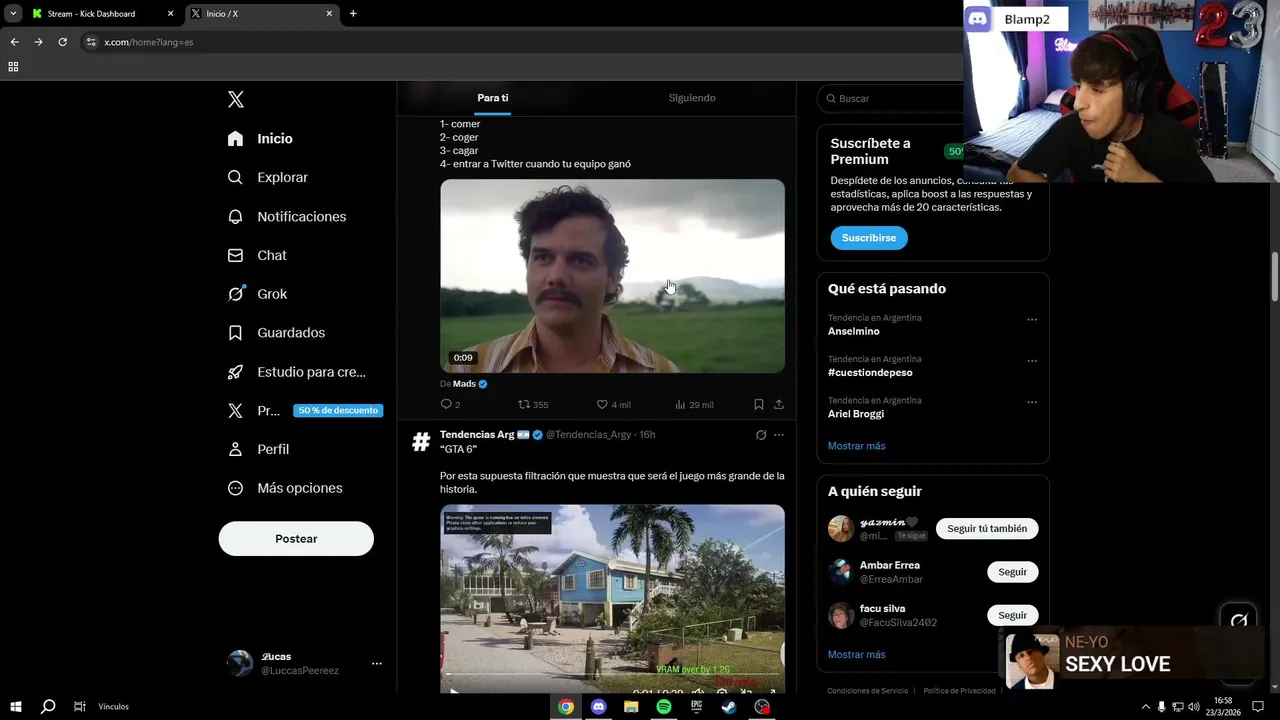Bookmark the Mads video post
1280x720 pixels.
coord(759,404)
